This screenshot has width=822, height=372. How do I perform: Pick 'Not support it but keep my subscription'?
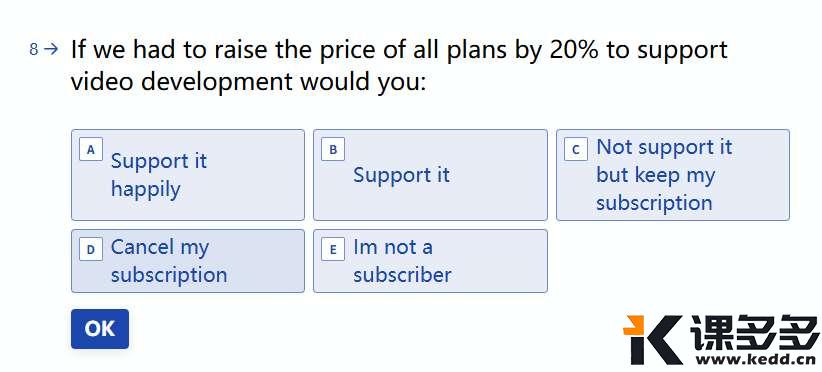(x=673, y=174)
